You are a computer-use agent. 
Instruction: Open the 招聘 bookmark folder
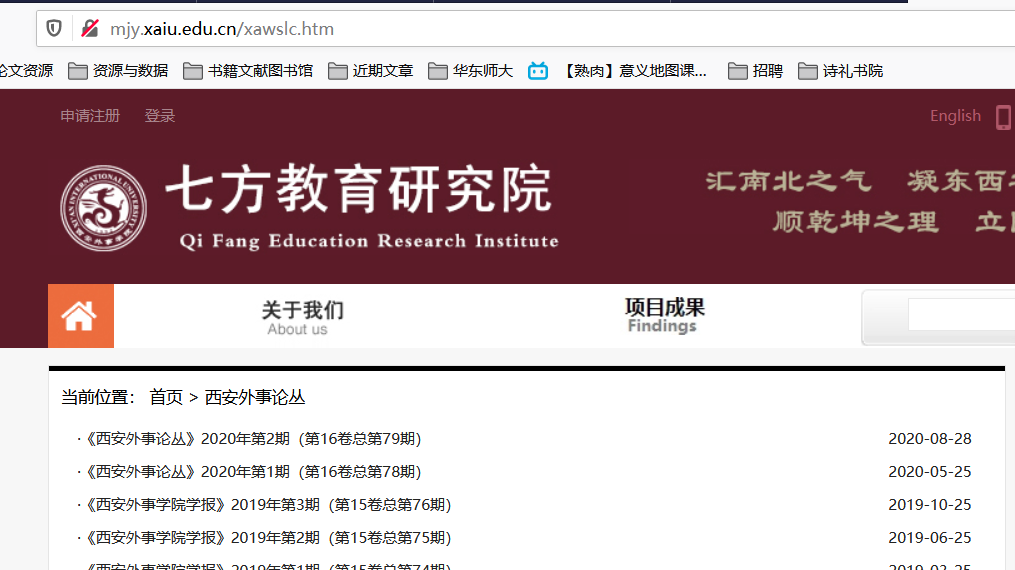[755, 71]
